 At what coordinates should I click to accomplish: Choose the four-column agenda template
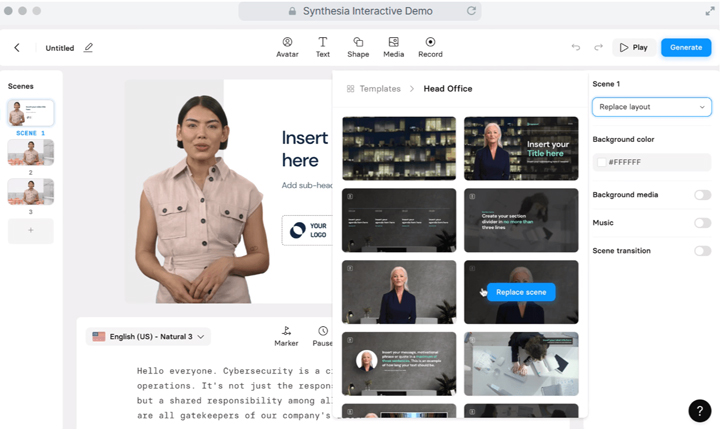point(399,220)
